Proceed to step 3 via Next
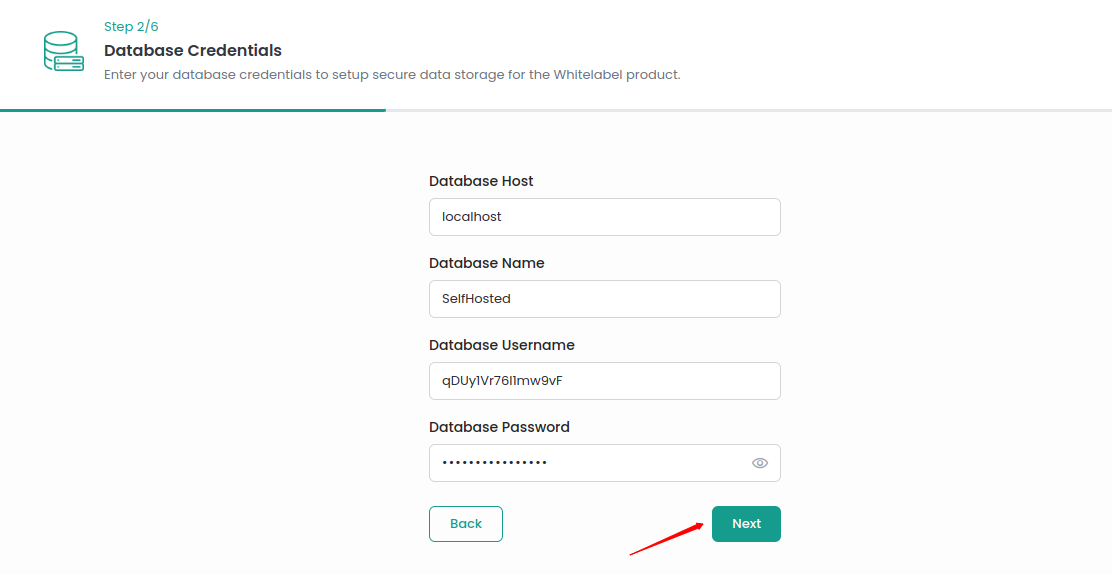Screen dimensions: 1112x579 tap(746, 523)
